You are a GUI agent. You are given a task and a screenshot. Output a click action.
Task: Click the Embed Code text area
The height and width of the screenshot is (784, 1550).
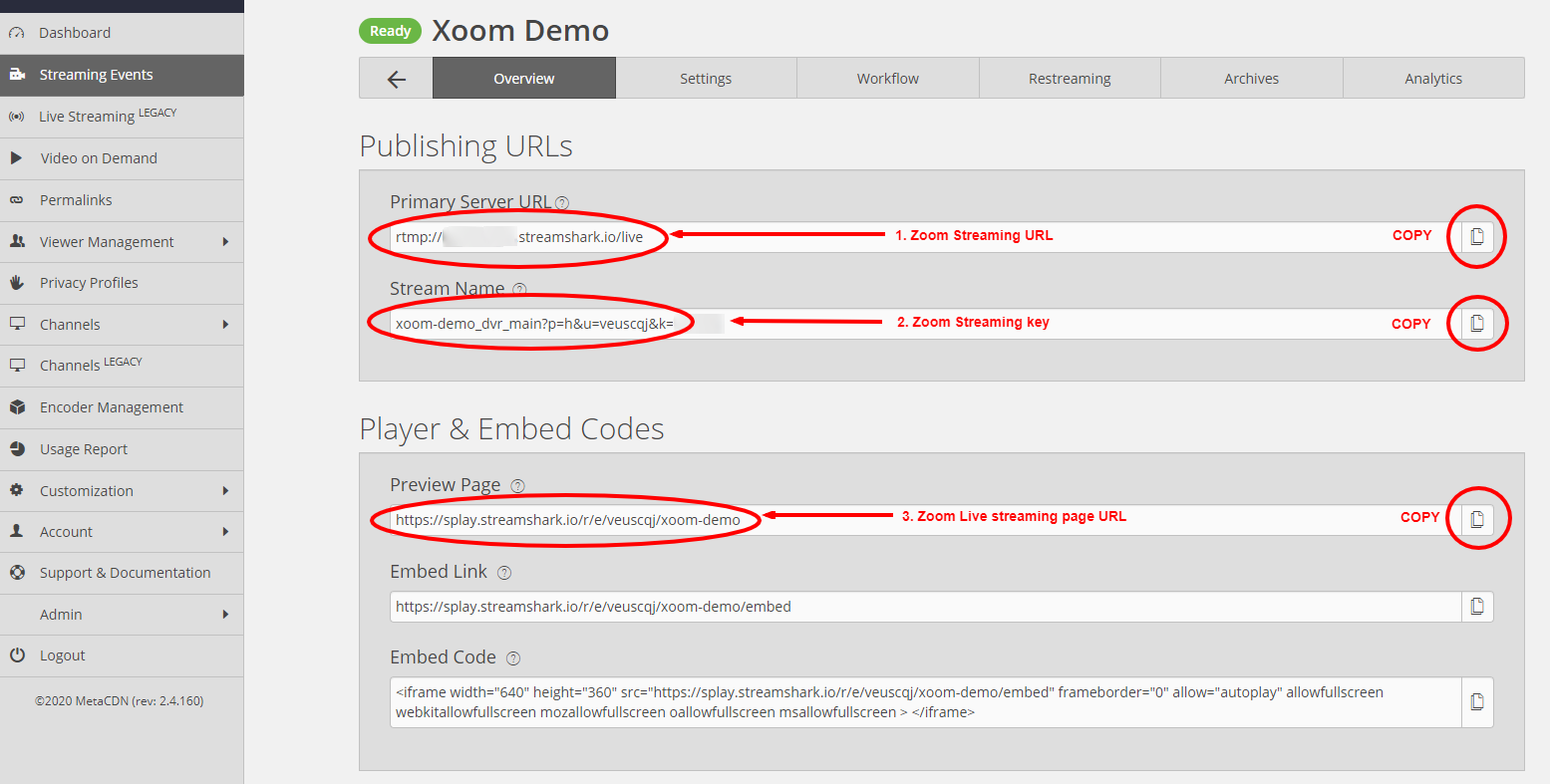[x=926, y=702]
